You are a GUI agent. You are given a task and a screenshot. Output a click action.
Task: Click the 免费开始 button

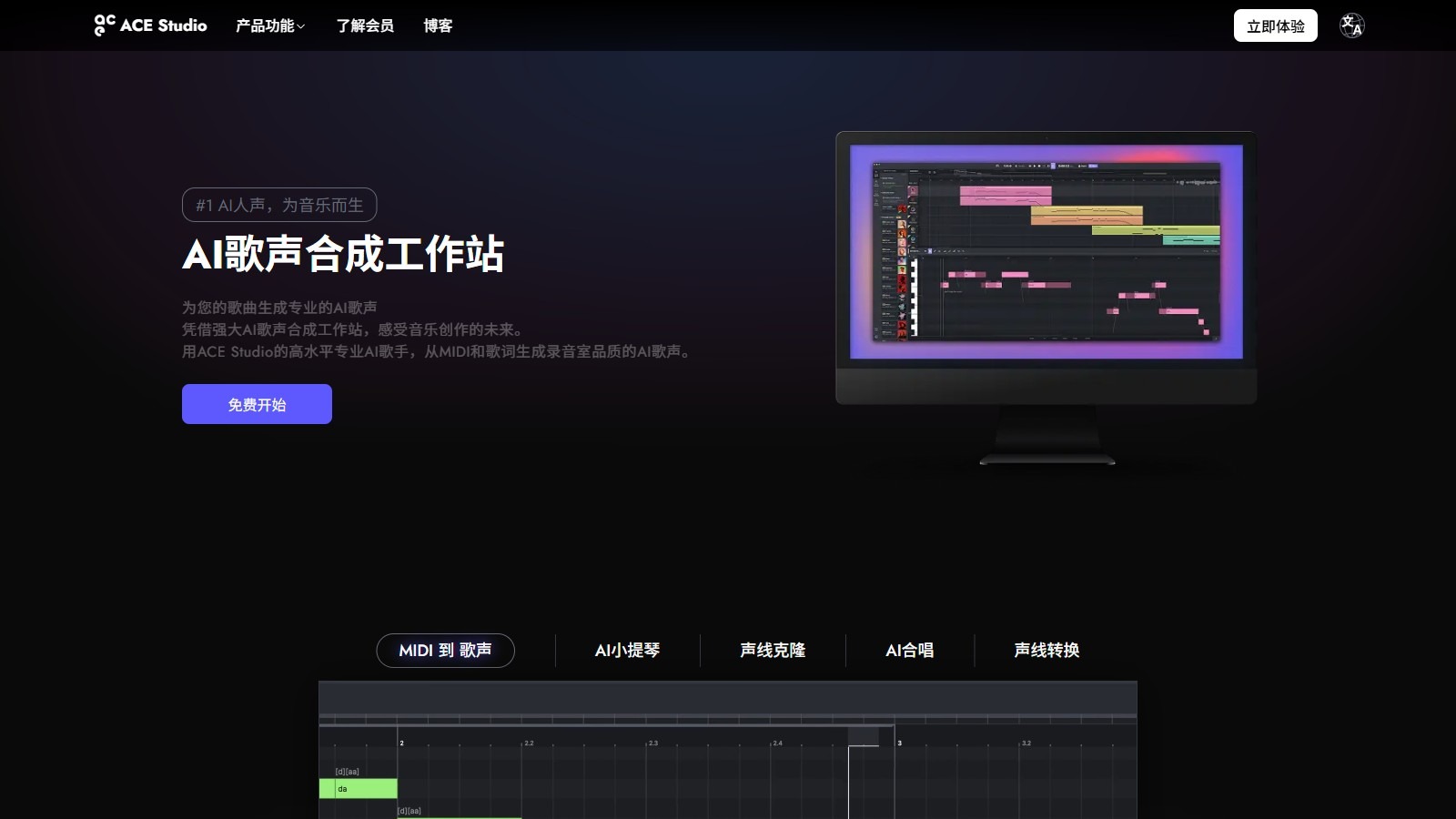[x=257, y=404]
